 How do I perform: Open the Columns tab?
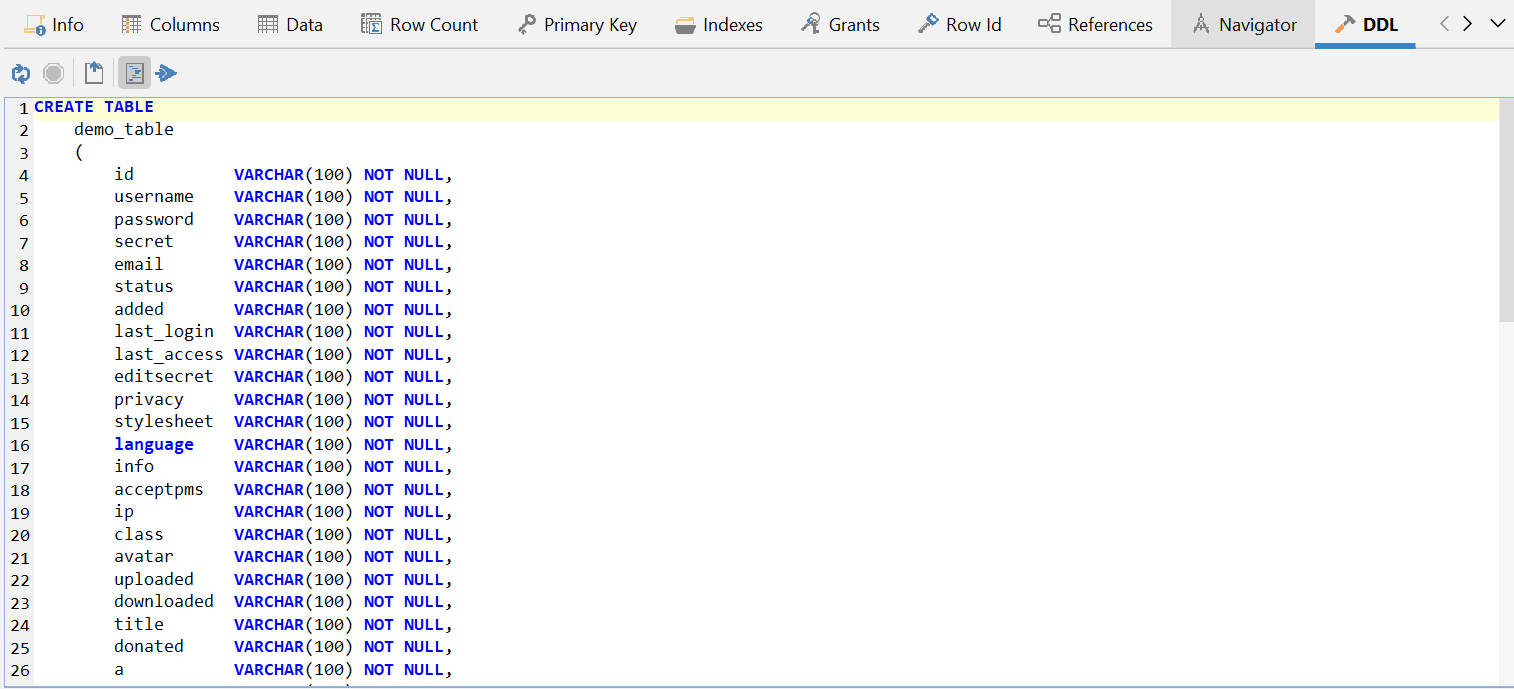point(169,24)
